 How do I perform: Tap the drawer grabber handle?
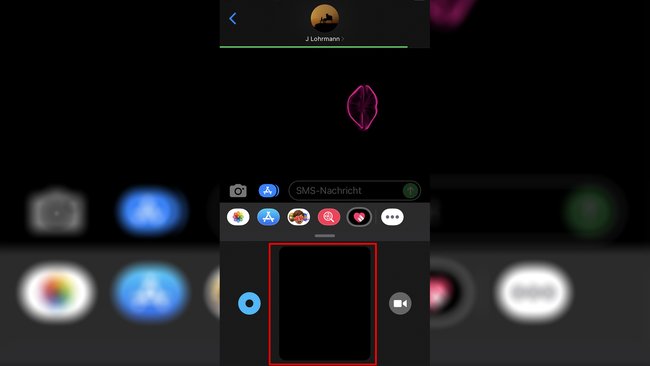pyautogui.click(x=325, y=236)
